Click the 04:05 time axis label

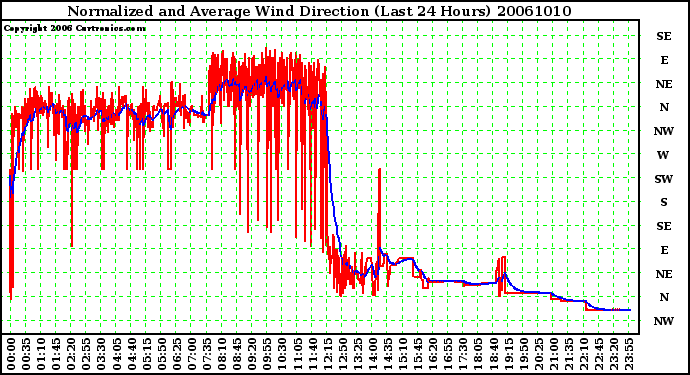coord(117,354)
